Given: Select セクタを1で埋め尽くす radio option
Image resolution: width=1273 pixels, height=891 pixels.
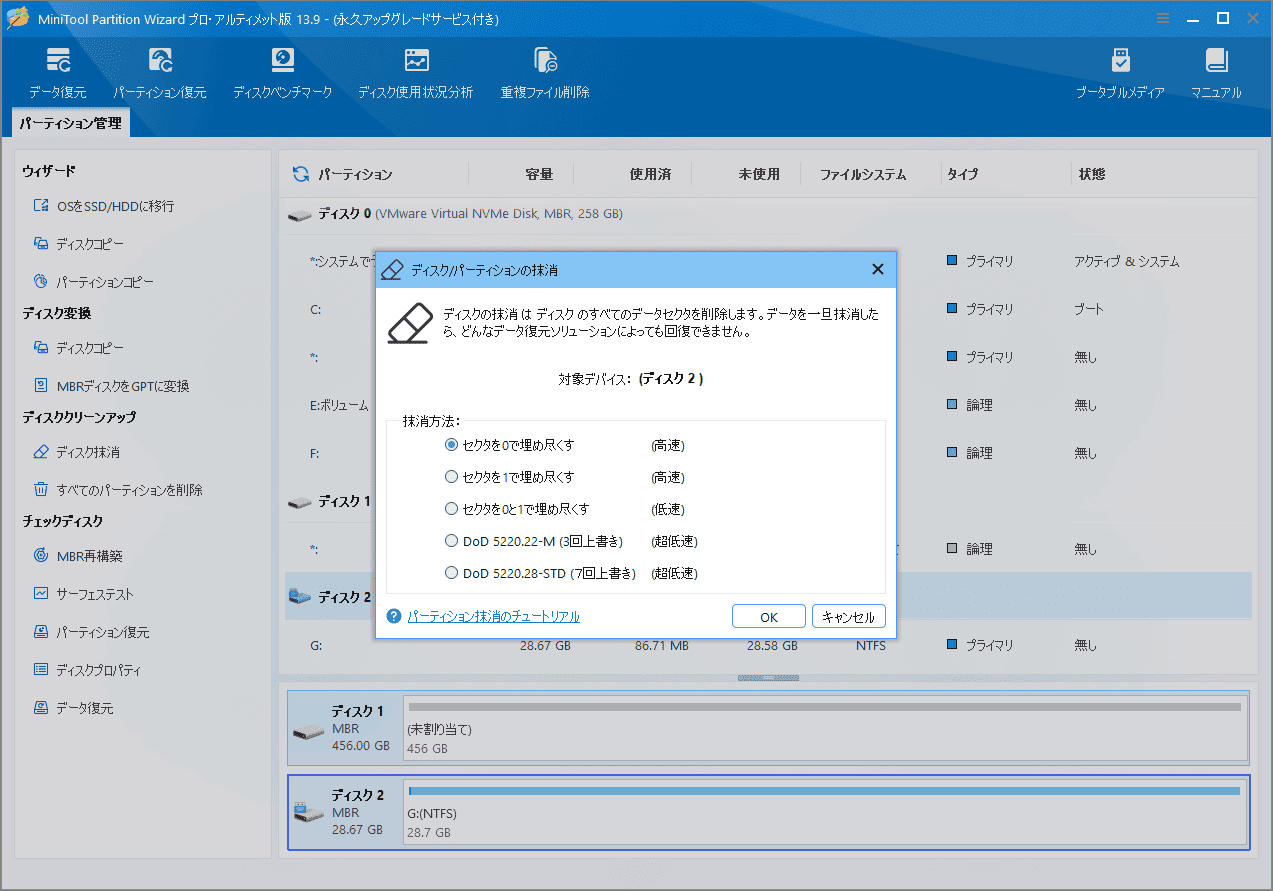Looking at the screenshot, I should [x=510, y=477].
